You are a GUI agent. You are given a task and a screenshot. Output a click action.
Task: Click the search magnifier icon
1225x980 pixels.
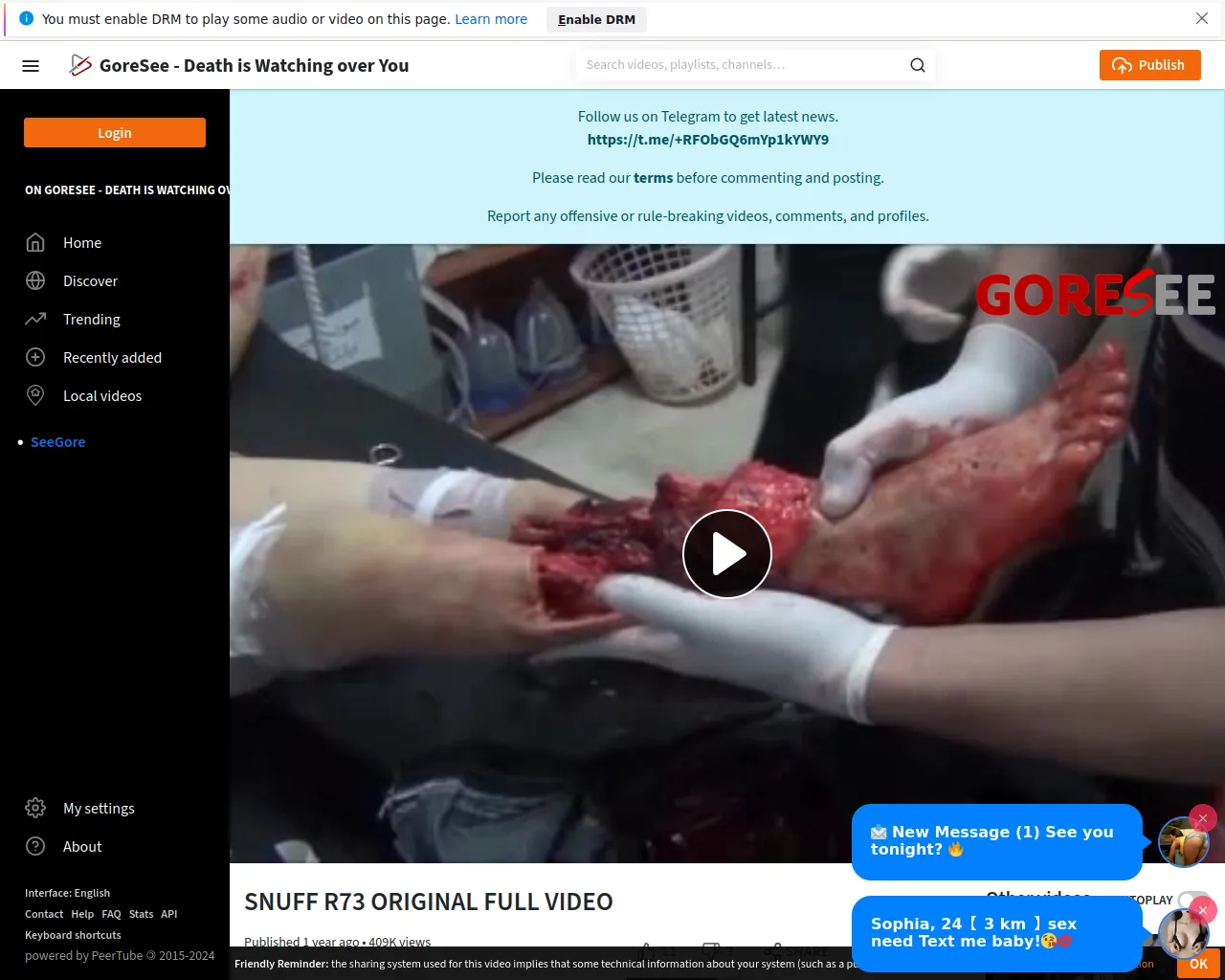point(917,65)
